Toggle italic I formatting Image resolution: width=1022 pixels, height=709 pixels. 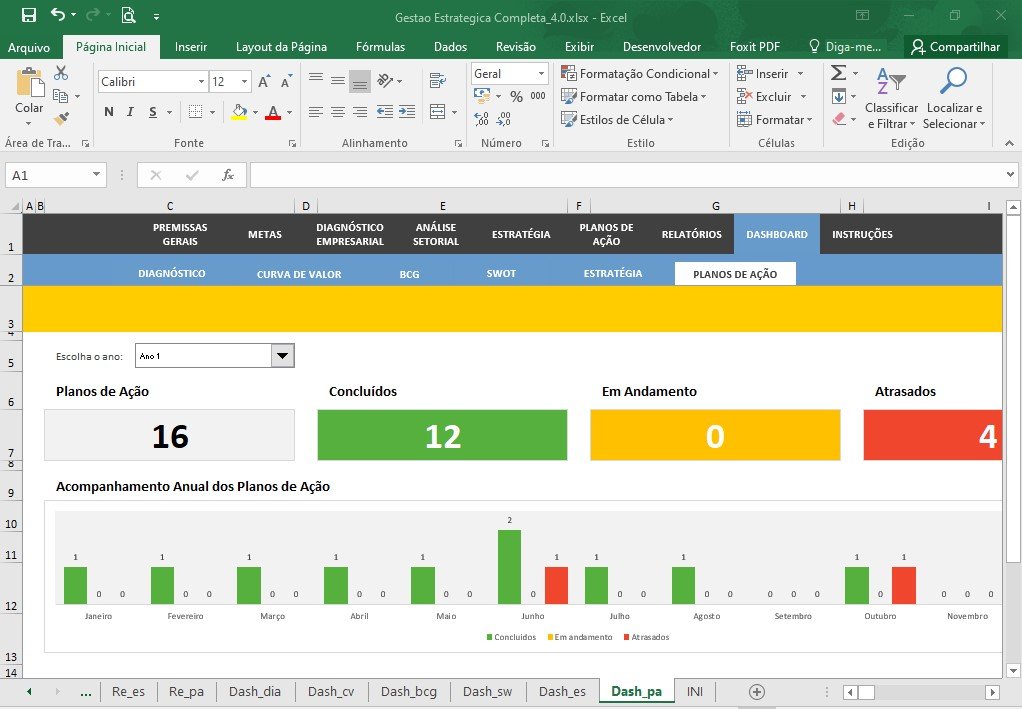tap(130, 111)
